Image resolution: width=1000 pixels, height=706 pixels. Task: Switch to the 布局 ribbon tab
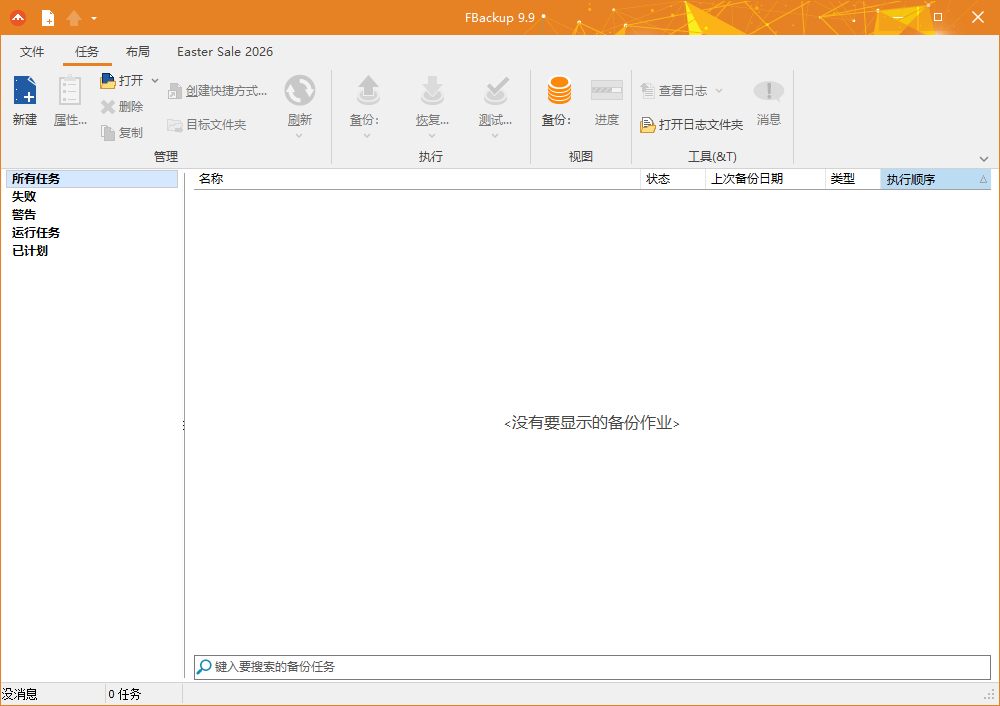point(138,51)
